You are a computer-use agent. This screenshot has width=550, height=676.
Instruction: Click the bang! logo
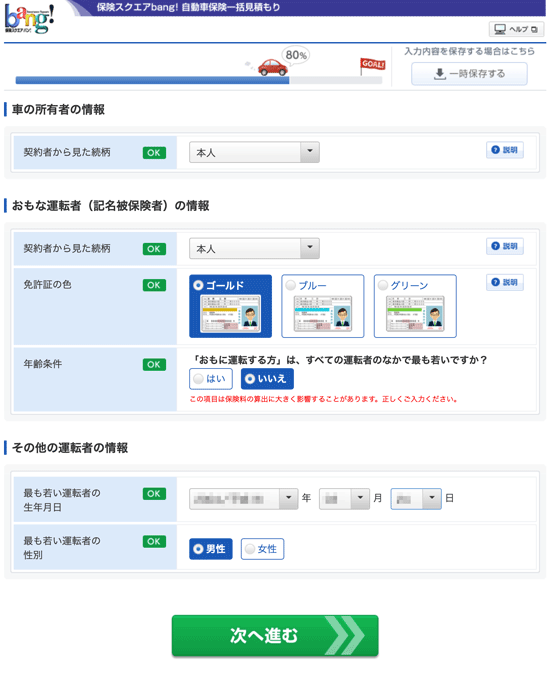29,19
